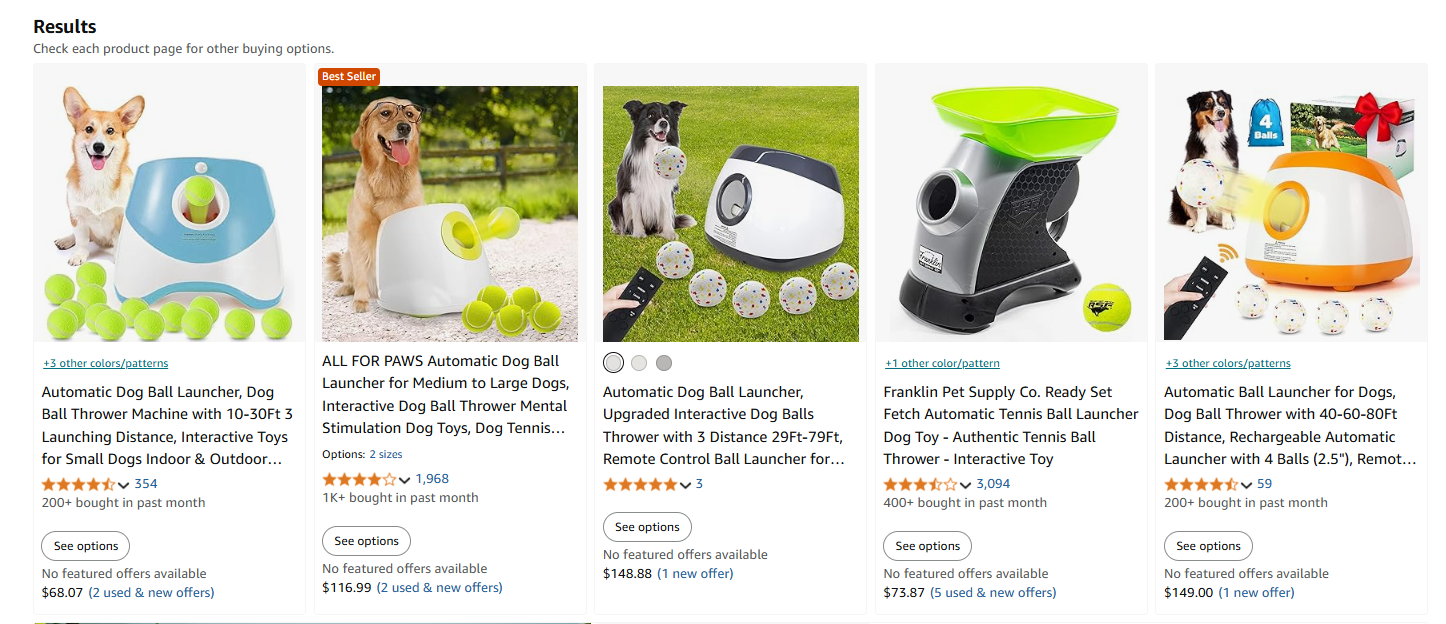Open Franklin tennis ball launcher image
Viewport: 1446px width, 624px height.
(1011, 214)
